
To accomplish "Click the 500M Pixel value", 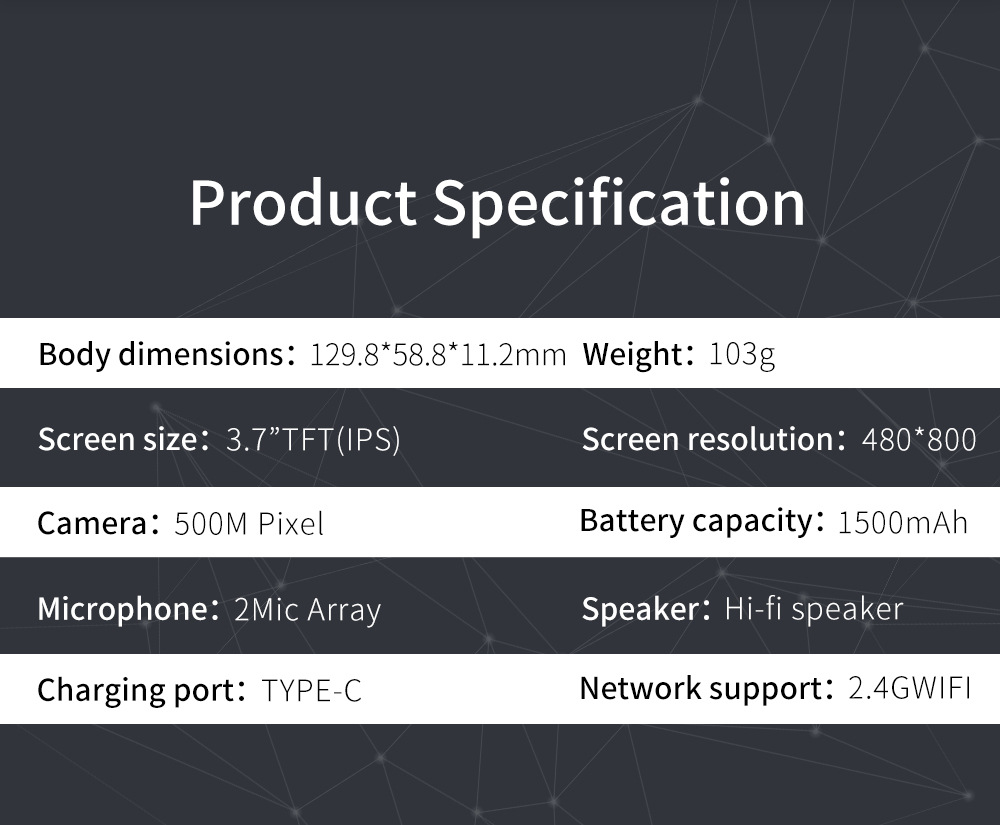I will (249, 524).
